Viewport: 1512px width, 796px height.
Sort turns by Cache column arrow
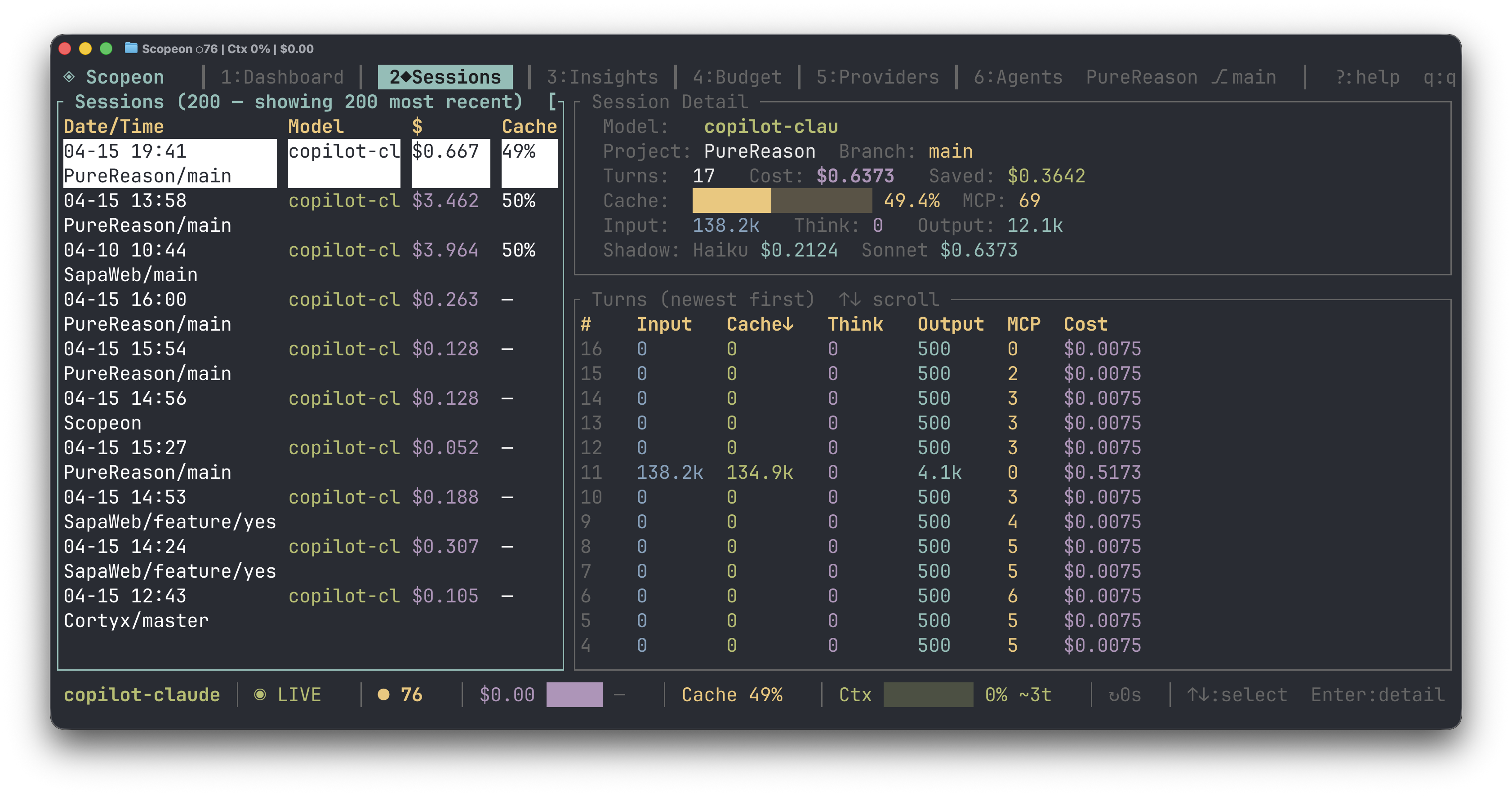pos(788,324)
